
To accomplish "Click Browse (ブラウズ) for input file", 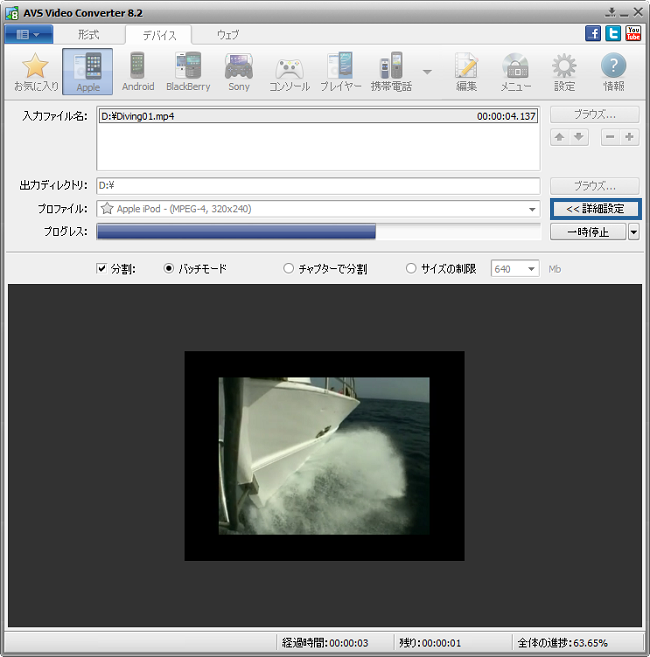I will [x=595, y=114].
